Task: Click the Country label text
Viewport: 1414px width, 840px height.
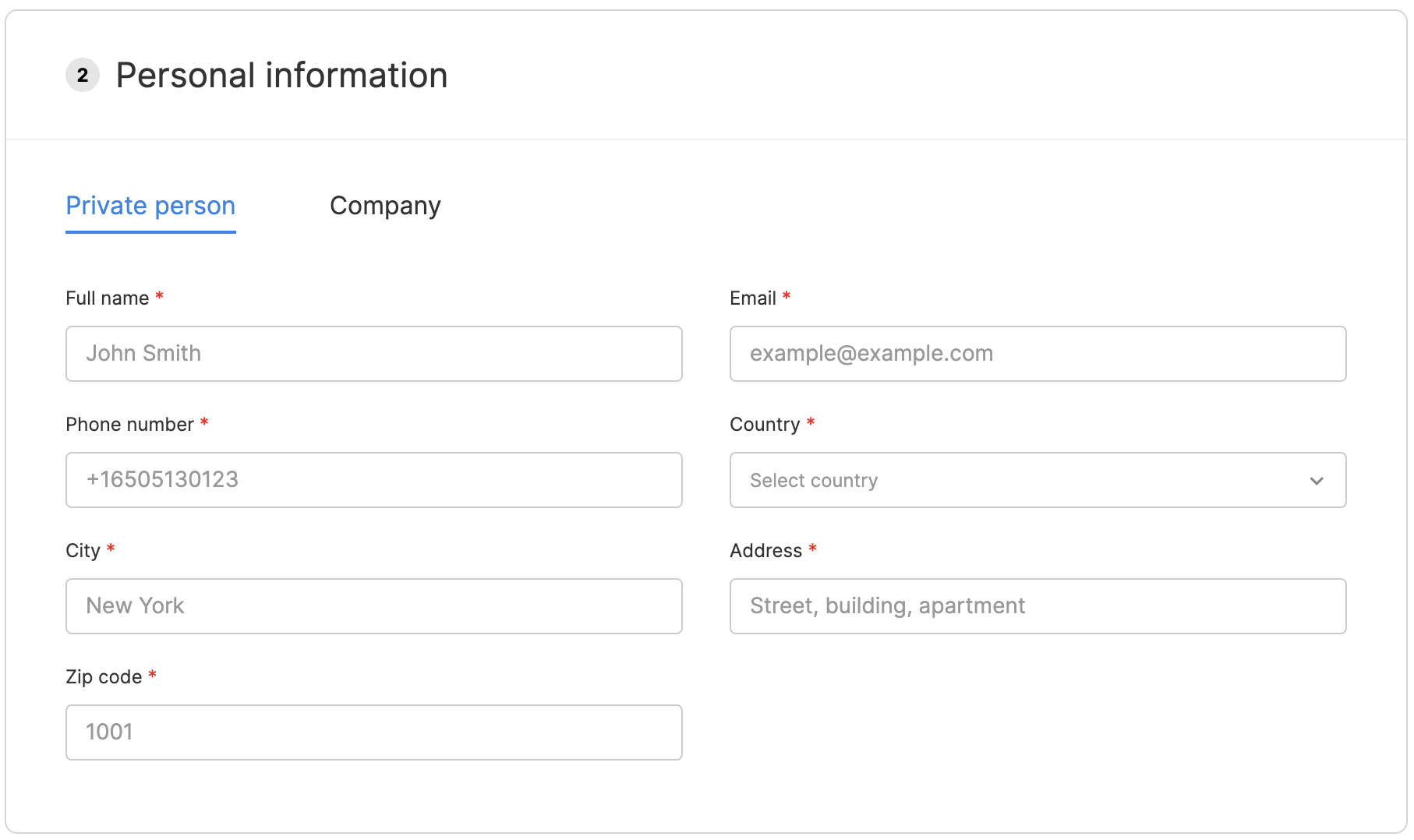Action: coord(764,425)
